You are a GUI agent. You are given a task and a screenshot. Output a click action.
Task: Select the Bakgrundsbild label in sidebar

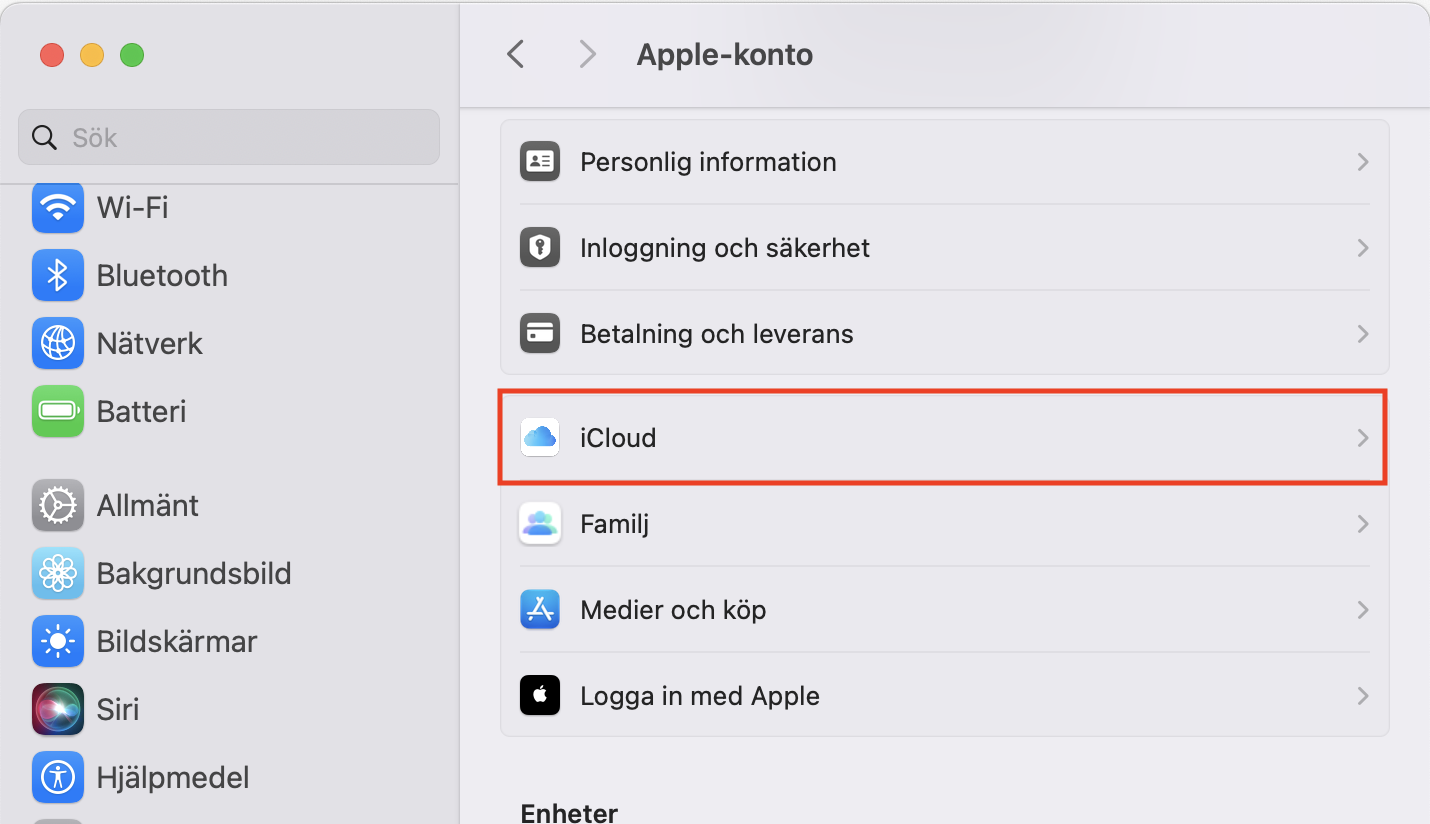pyautogui.click(x=194, y=573)
